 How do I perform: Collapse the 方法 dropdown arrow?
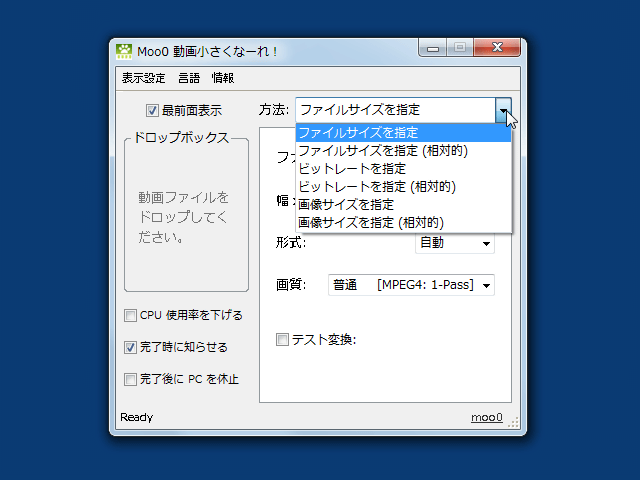[503, 110]
